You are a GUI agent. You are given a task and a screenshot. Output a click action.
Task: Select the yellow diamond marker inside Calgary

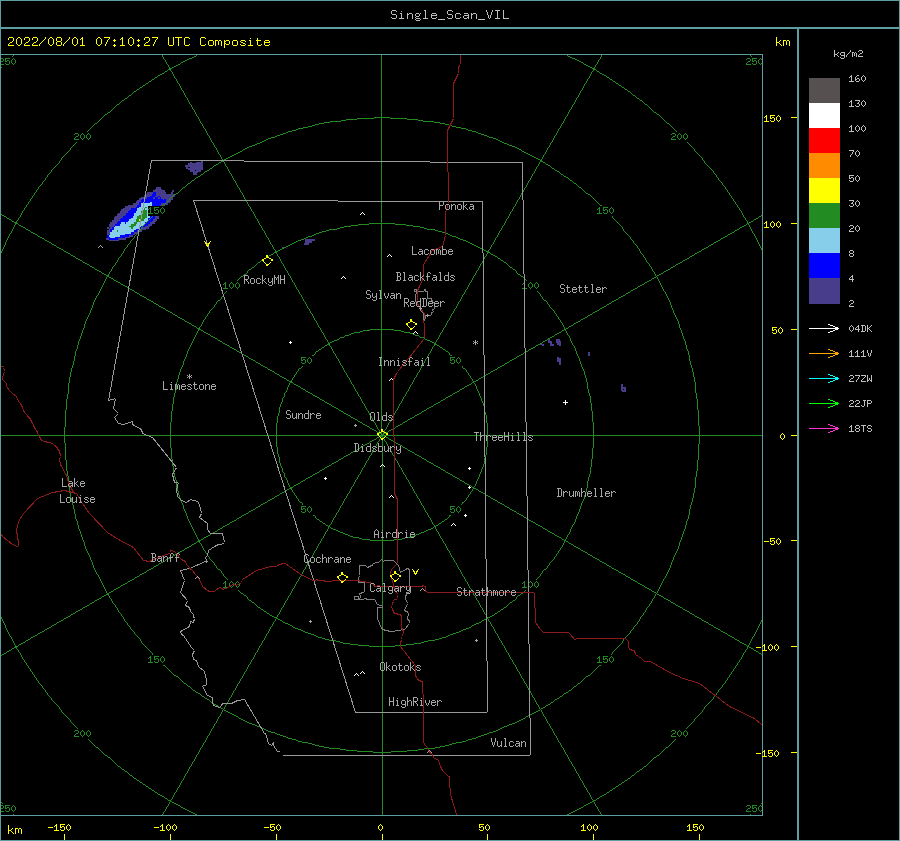[395, 576]
